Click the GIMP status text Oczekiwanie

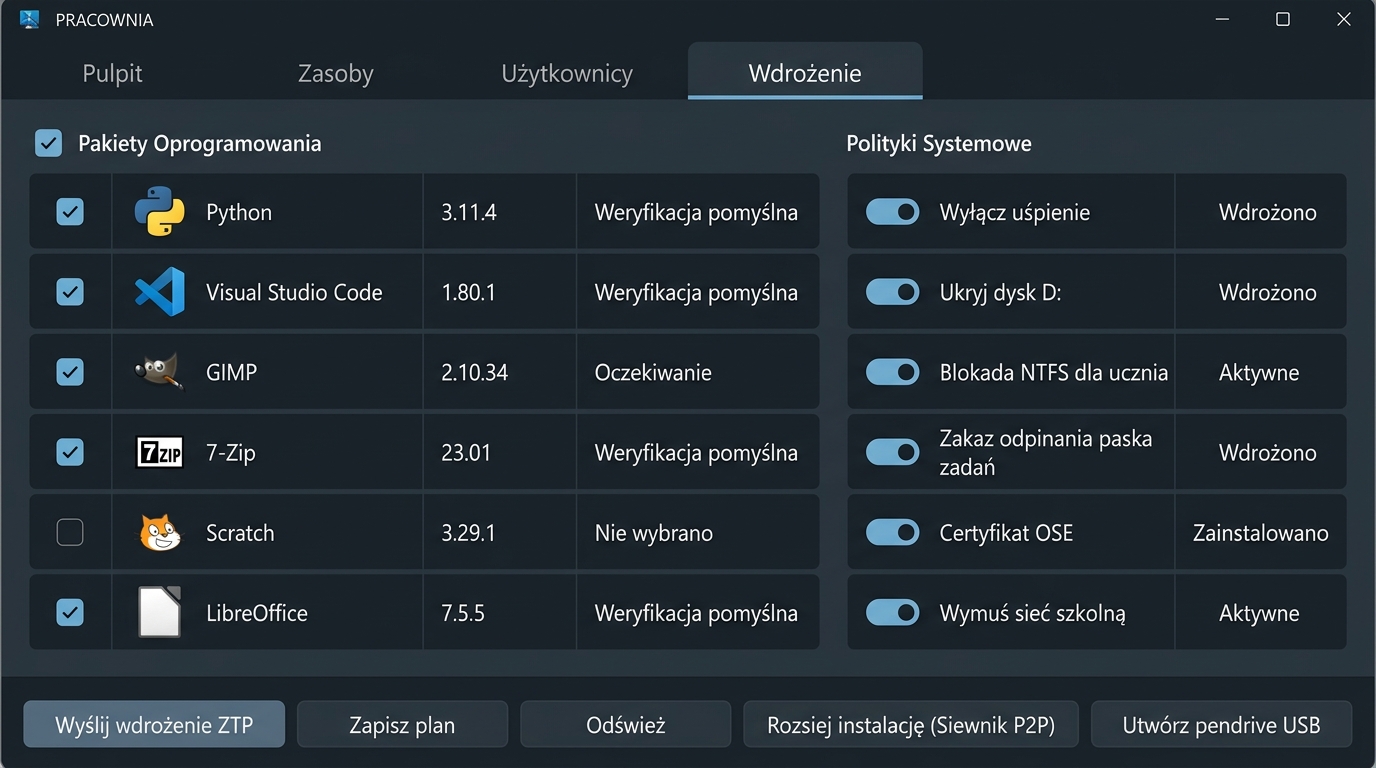[653, 373]
